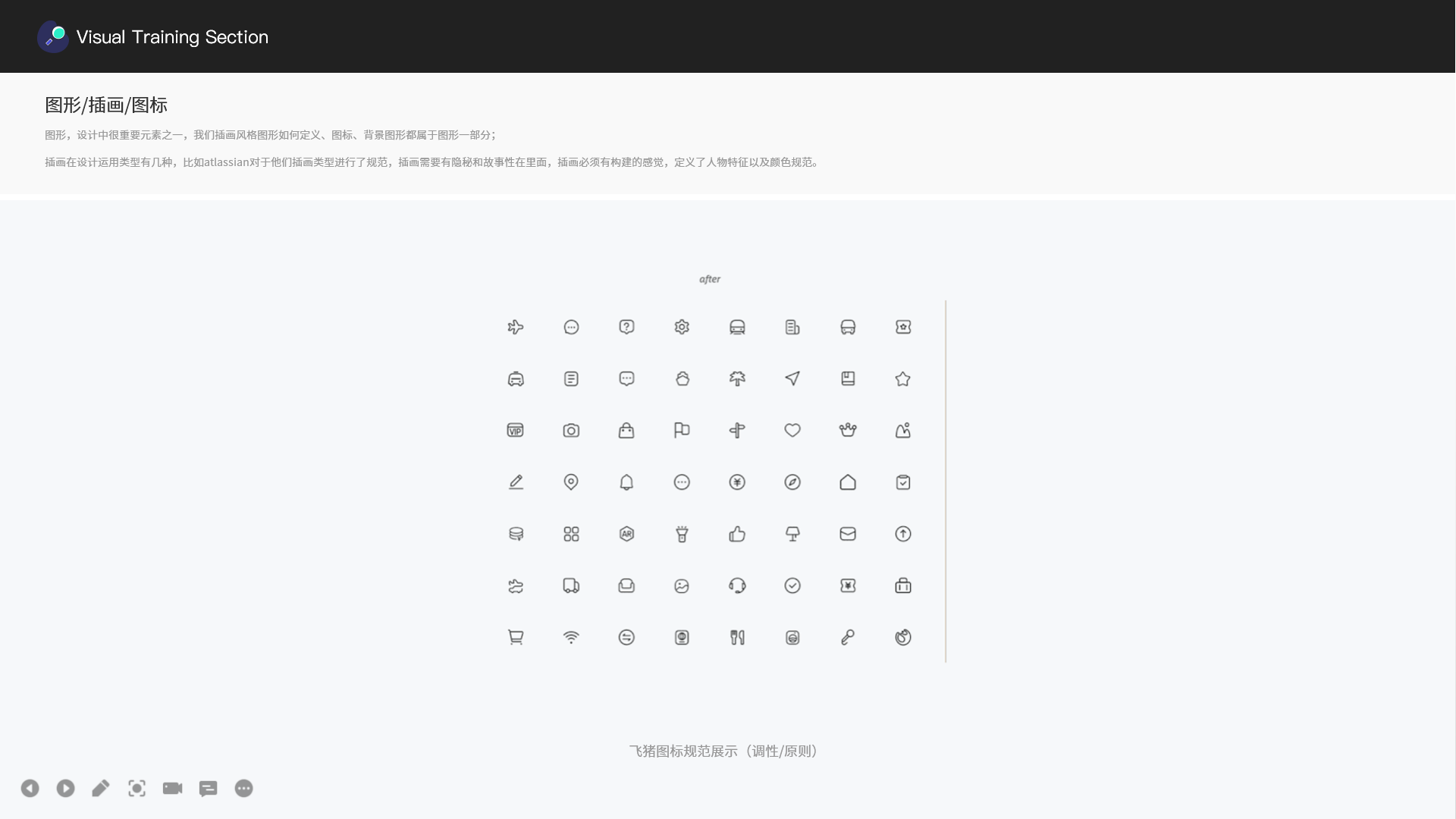The width and height of the screenshot is (1456, 819).
Task: Select the heart icon
Action: [792, 430]
